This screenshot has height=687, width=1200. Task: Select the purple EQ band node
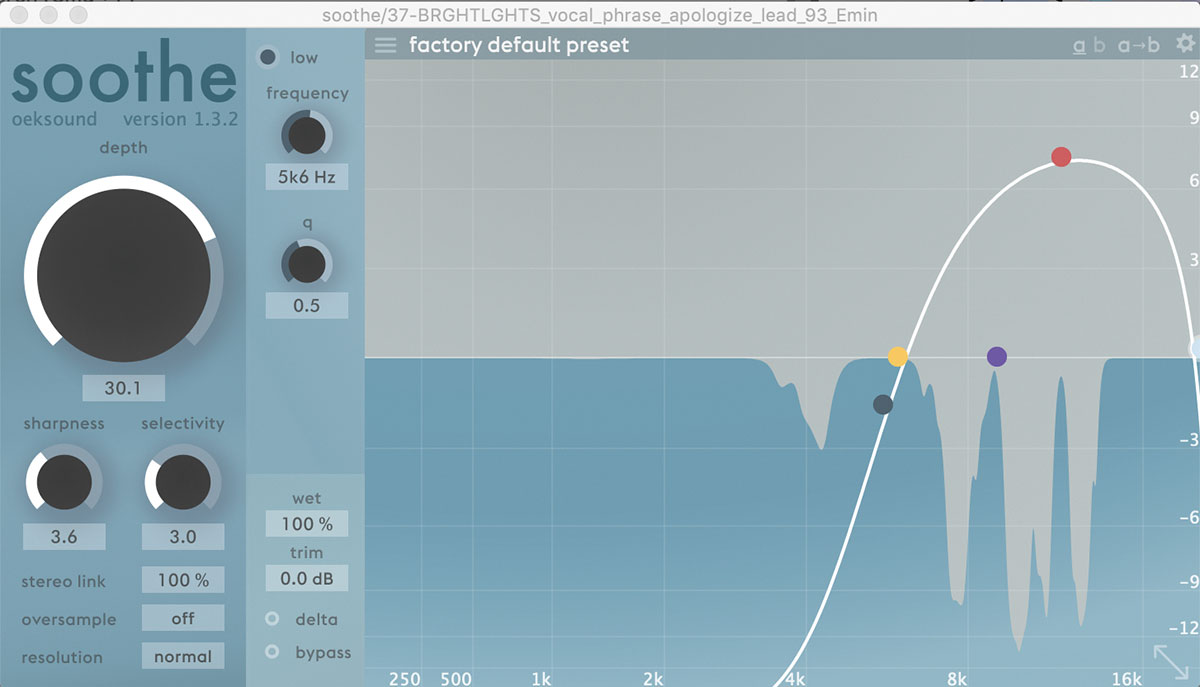pos(996,356)
